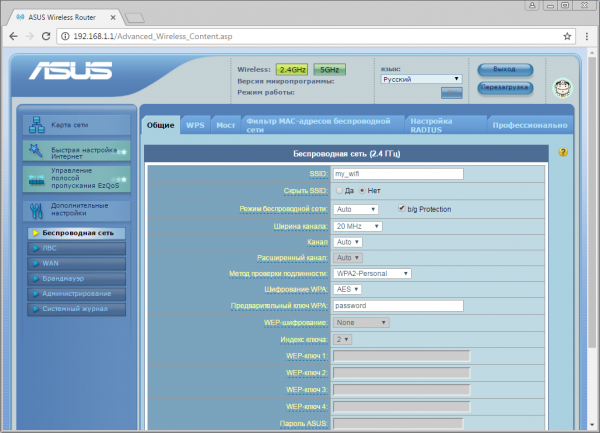Switch wireless band to 5GHz
This screenshot has width=600, height=433.
(x=329, y=70)
